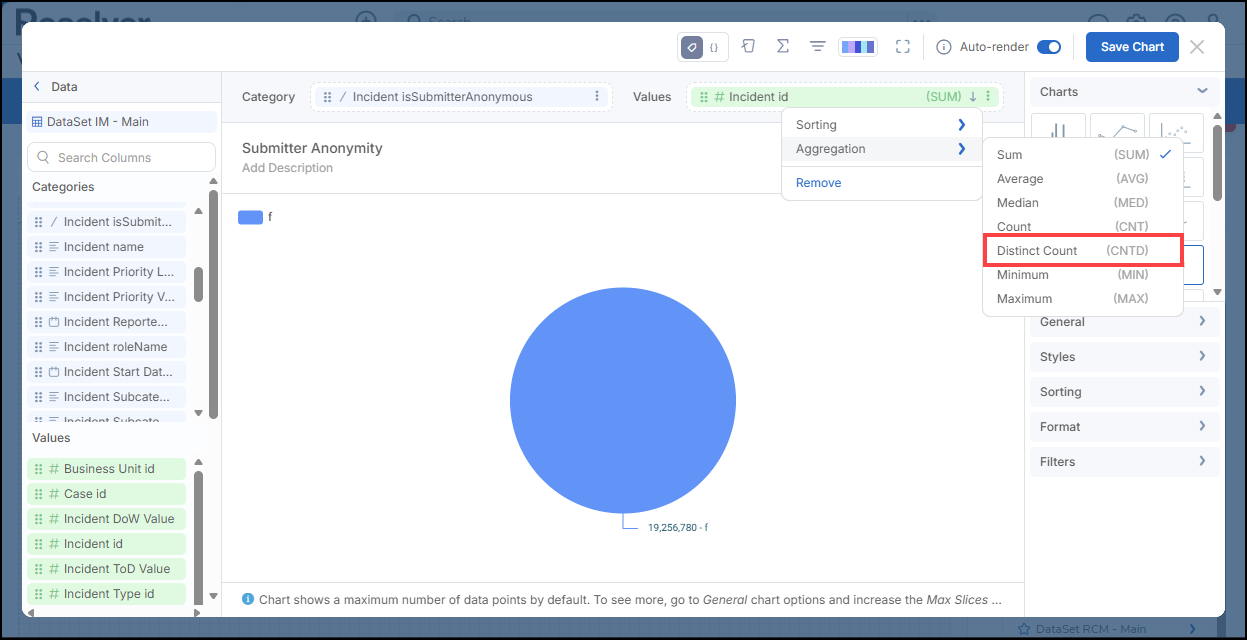Enter fullscreen with the expand icon
Screen dimensions: 1247x640
[903, 47]
